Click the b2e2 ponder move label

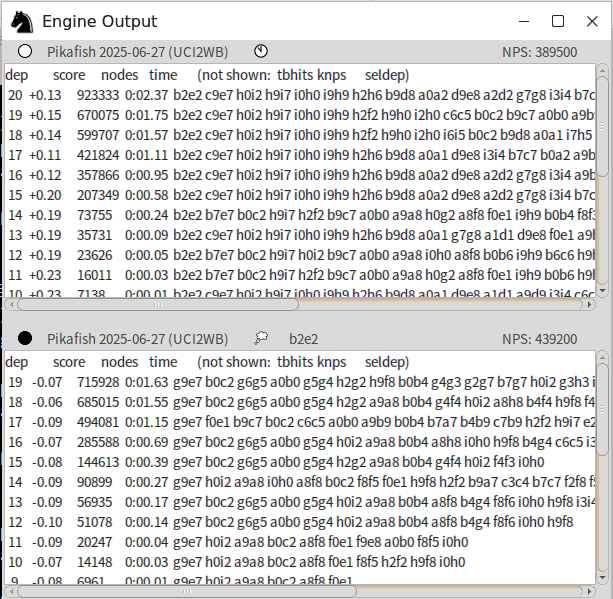[306, 339]
